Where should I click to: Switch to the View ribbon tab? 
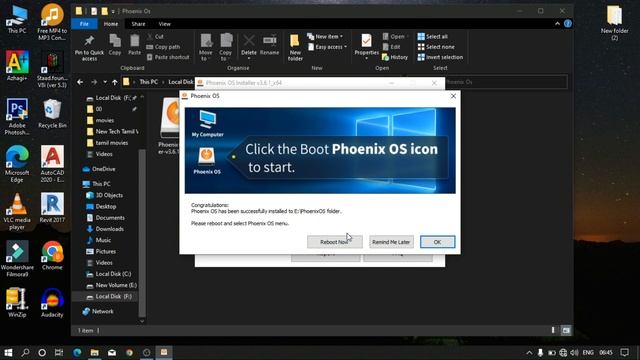point(164,24)
